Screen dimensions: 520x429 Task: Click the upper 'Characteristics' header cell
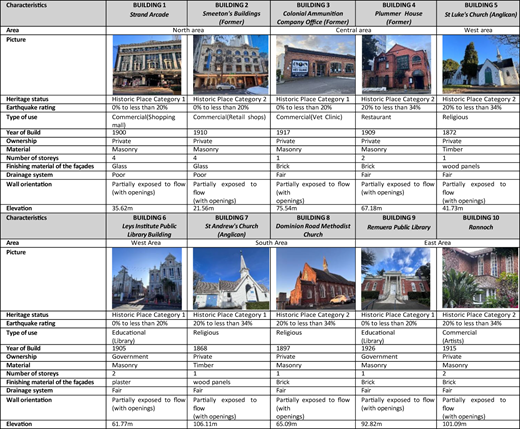pyautogui.click(x=53, y=13)
